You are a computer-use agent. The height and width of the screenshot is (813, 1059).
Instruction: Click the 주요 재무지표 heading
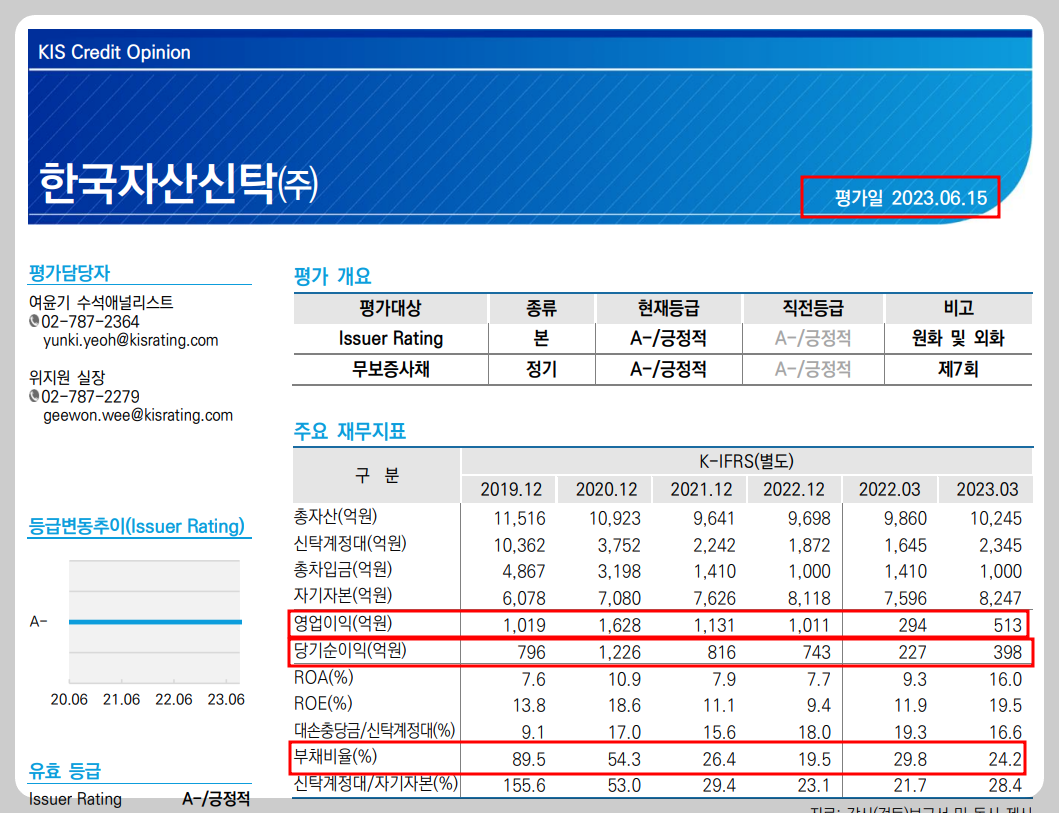(350, 431)
